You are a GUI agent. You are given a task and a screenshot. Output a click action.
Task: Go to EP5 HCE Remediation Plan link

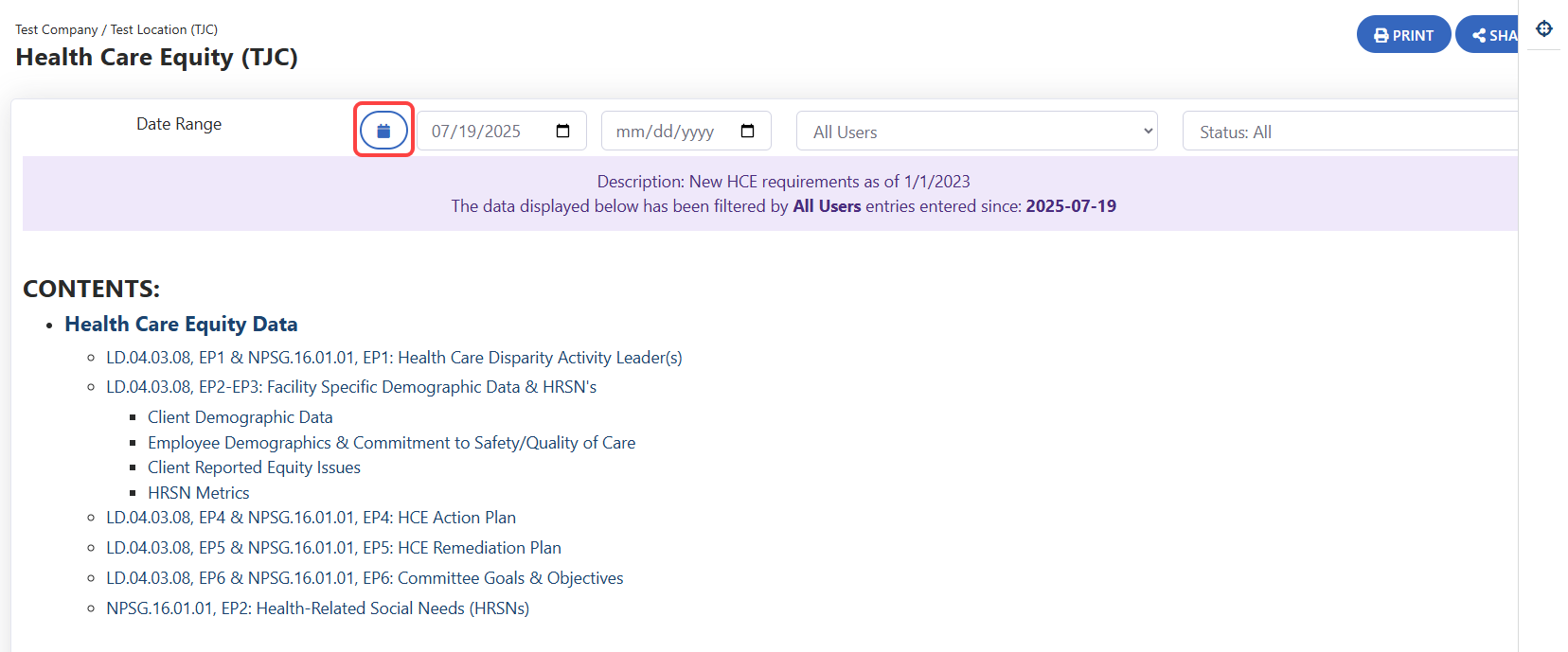click(x=333, y=548)
